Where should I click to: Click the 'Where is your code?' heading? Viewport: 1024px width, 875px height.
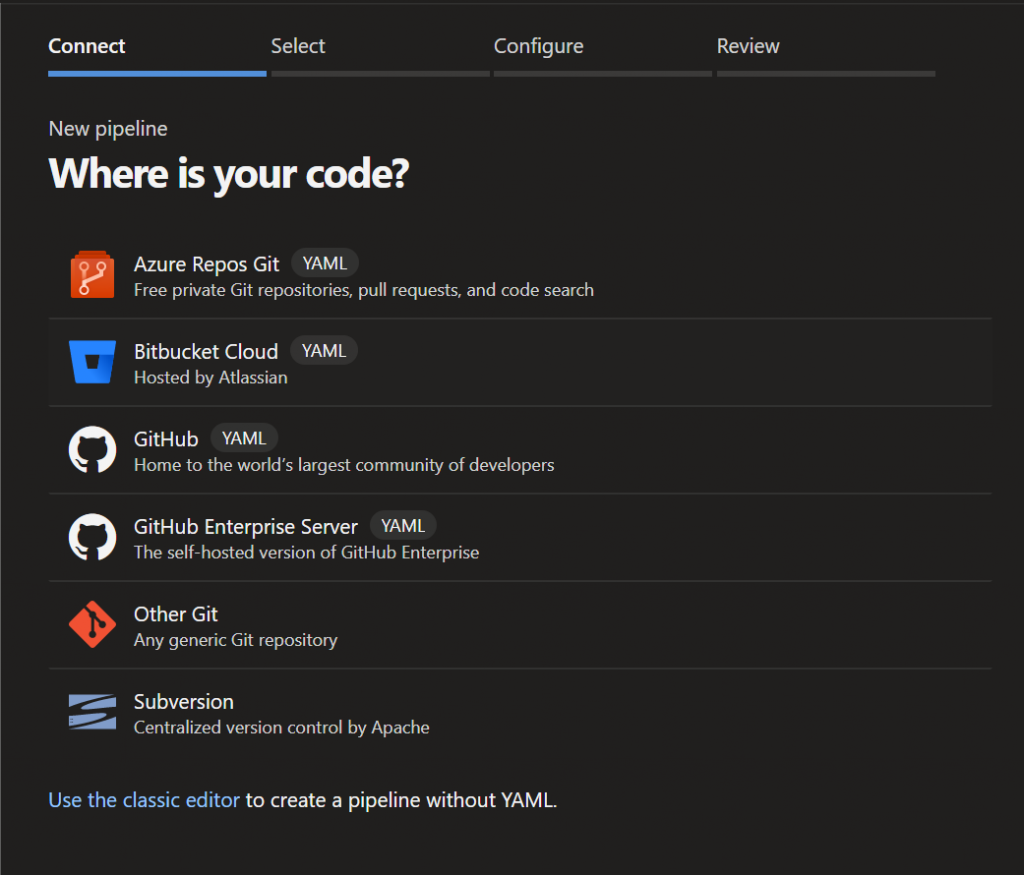[229, 174]
